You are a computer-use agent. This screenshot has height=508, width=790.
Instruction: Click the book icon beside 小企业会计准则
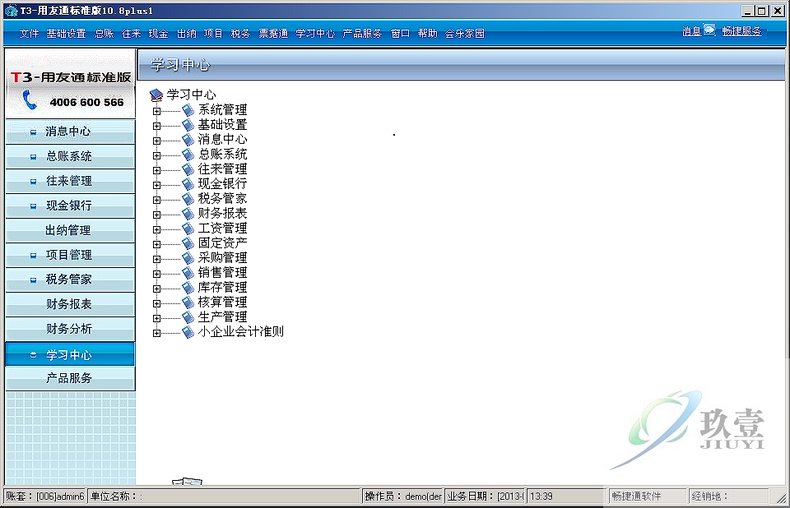(188, 332)
